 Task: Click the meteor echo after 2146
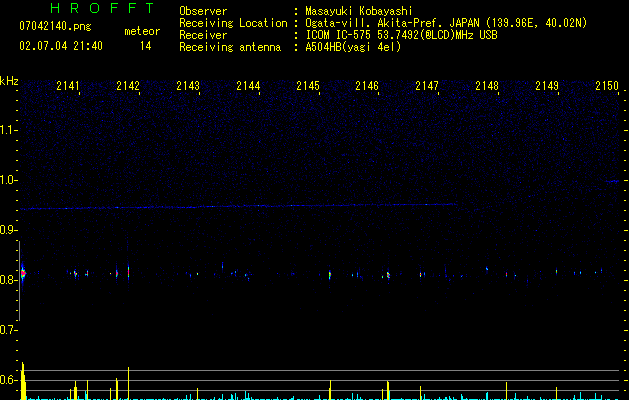[x=388, y=275]
